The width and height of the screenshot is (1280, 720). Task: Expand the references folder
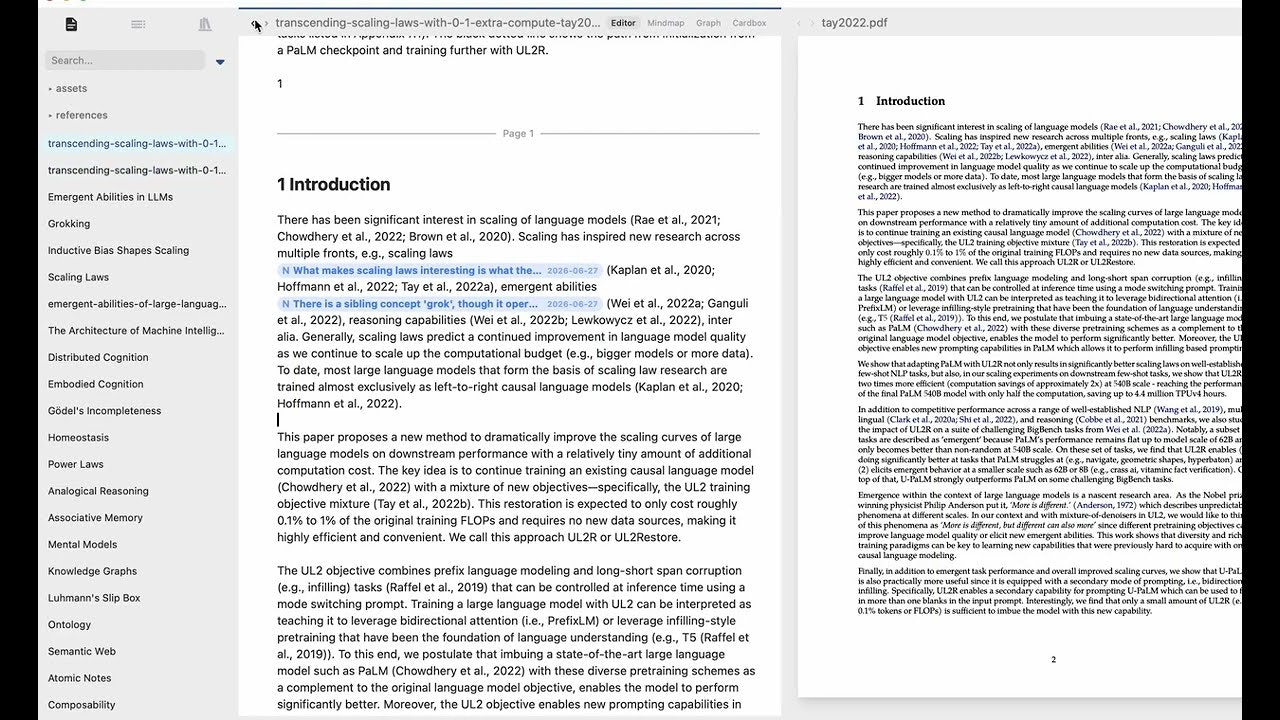[x=78, y=115]
